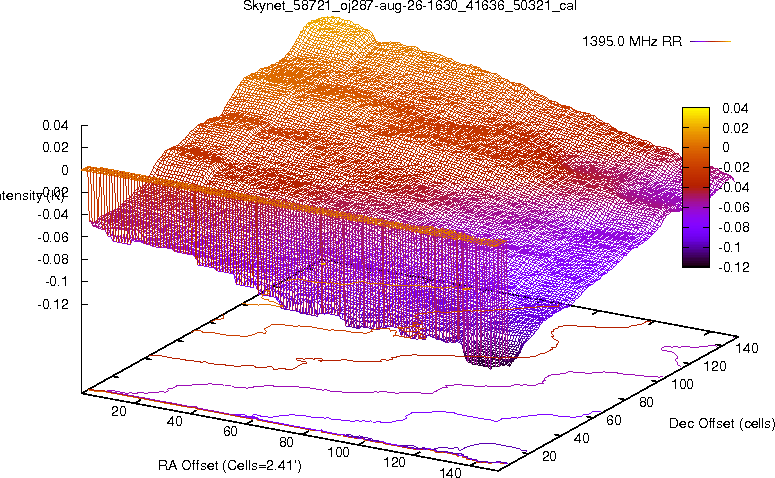
Task: Click intensity axis tick label -0.12
Action: point(53,304)
